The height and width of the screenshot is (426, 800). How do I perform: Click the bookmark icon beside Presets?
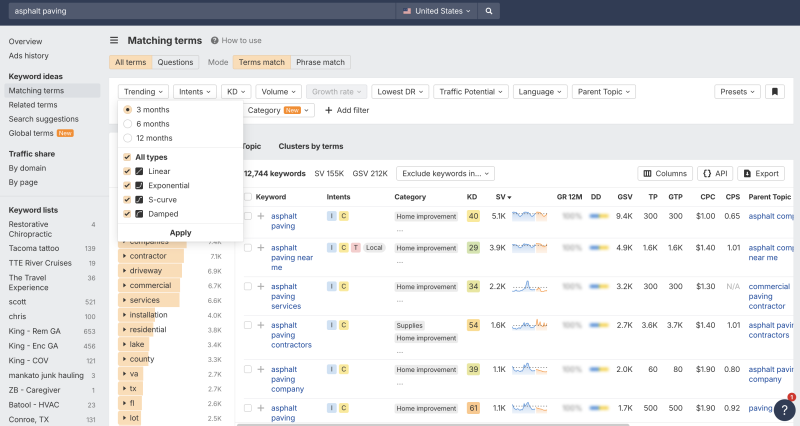774,91
